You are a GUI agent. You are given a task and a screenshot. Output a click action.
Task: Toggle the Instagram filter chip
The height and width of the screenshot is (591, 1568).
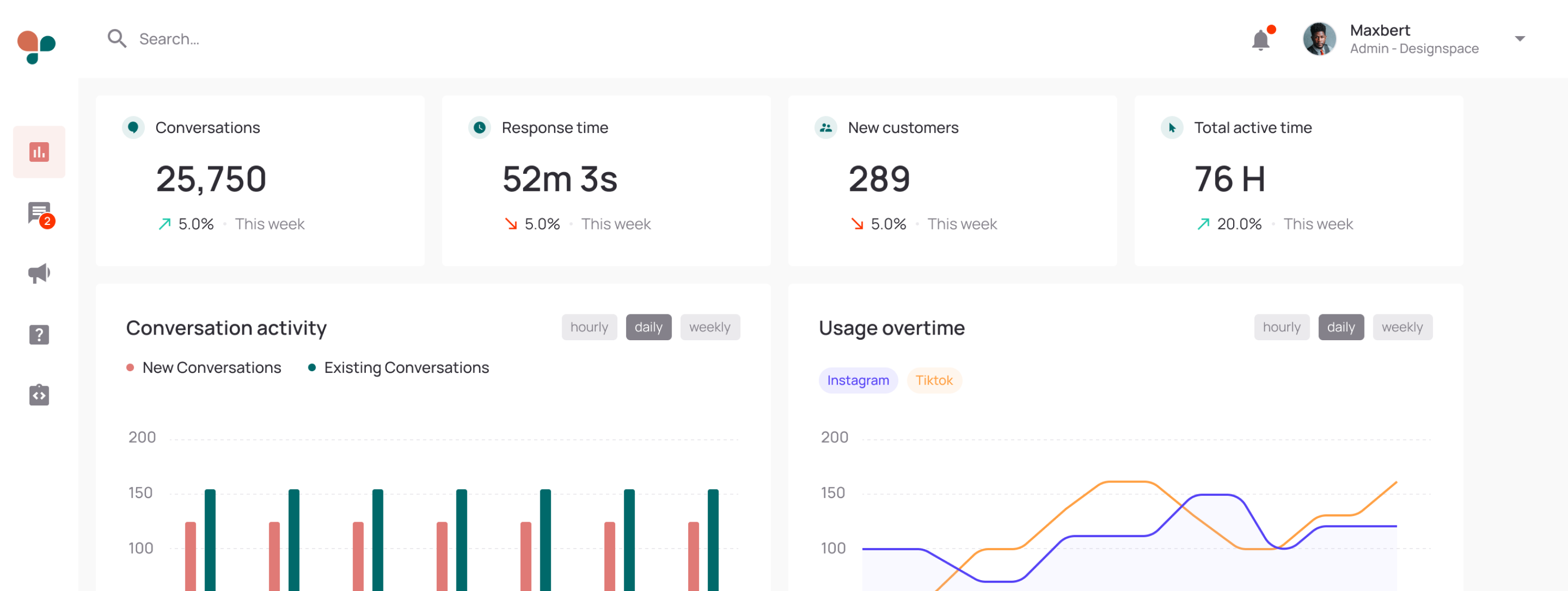[x=859, y=380]
